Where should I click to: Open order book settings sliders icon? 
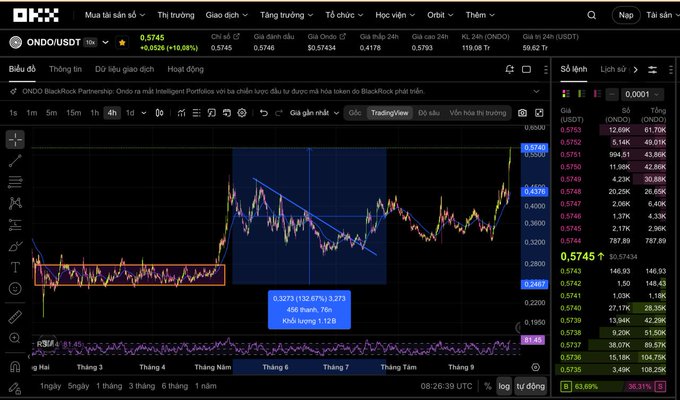tap(653, 69)
